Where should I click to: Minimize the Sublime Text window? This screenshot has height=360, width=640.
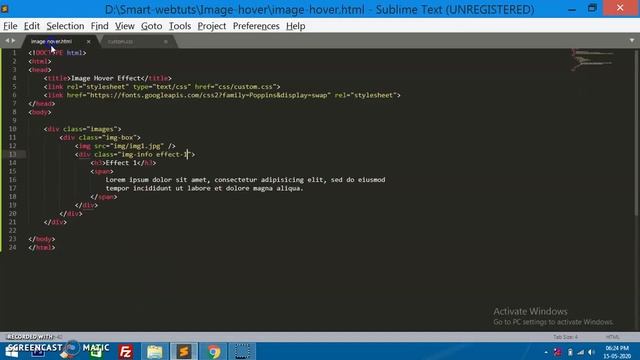click(572, 8)
